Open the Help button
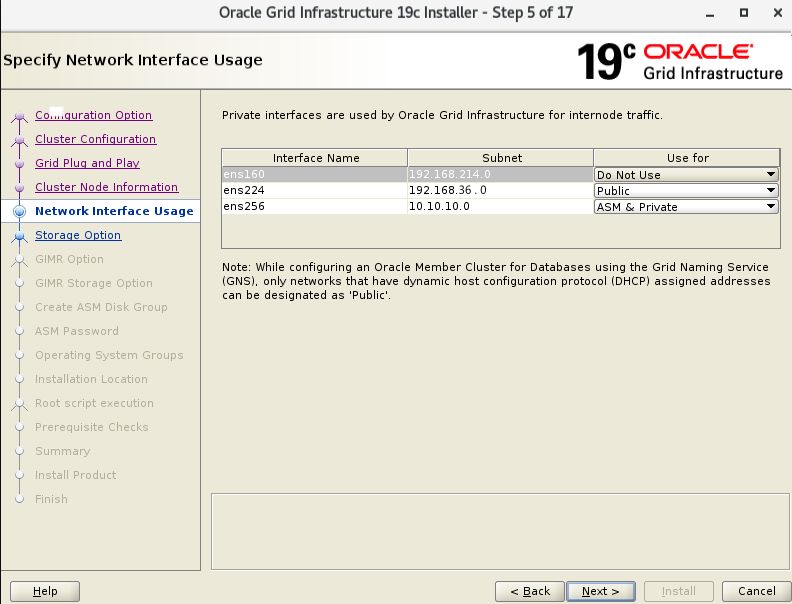 (x=45, y=591)
